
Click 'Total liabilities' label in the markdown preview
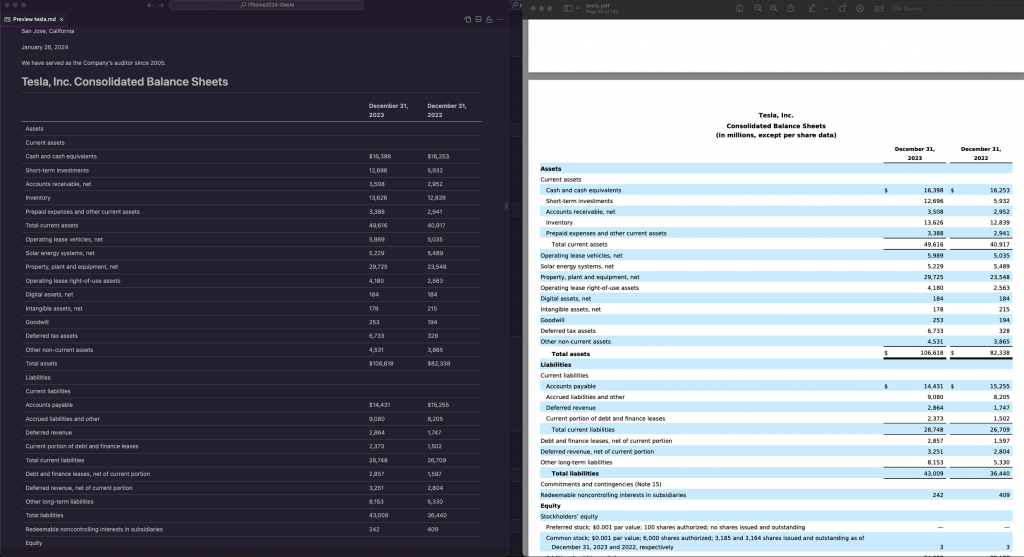pos(44,516)
